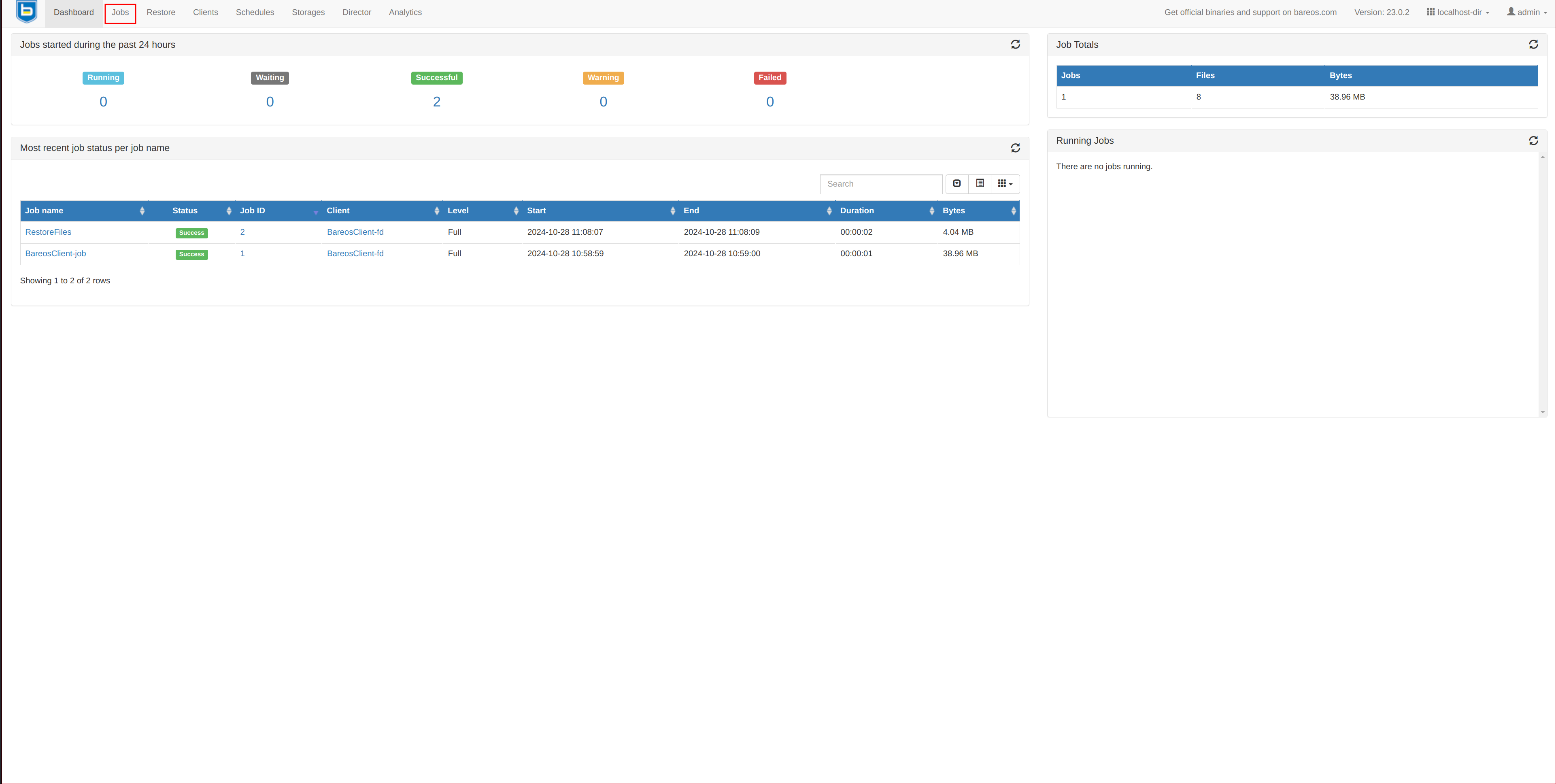
Task: Refresh the most recent job status panel
Action: click(1015, 148)
